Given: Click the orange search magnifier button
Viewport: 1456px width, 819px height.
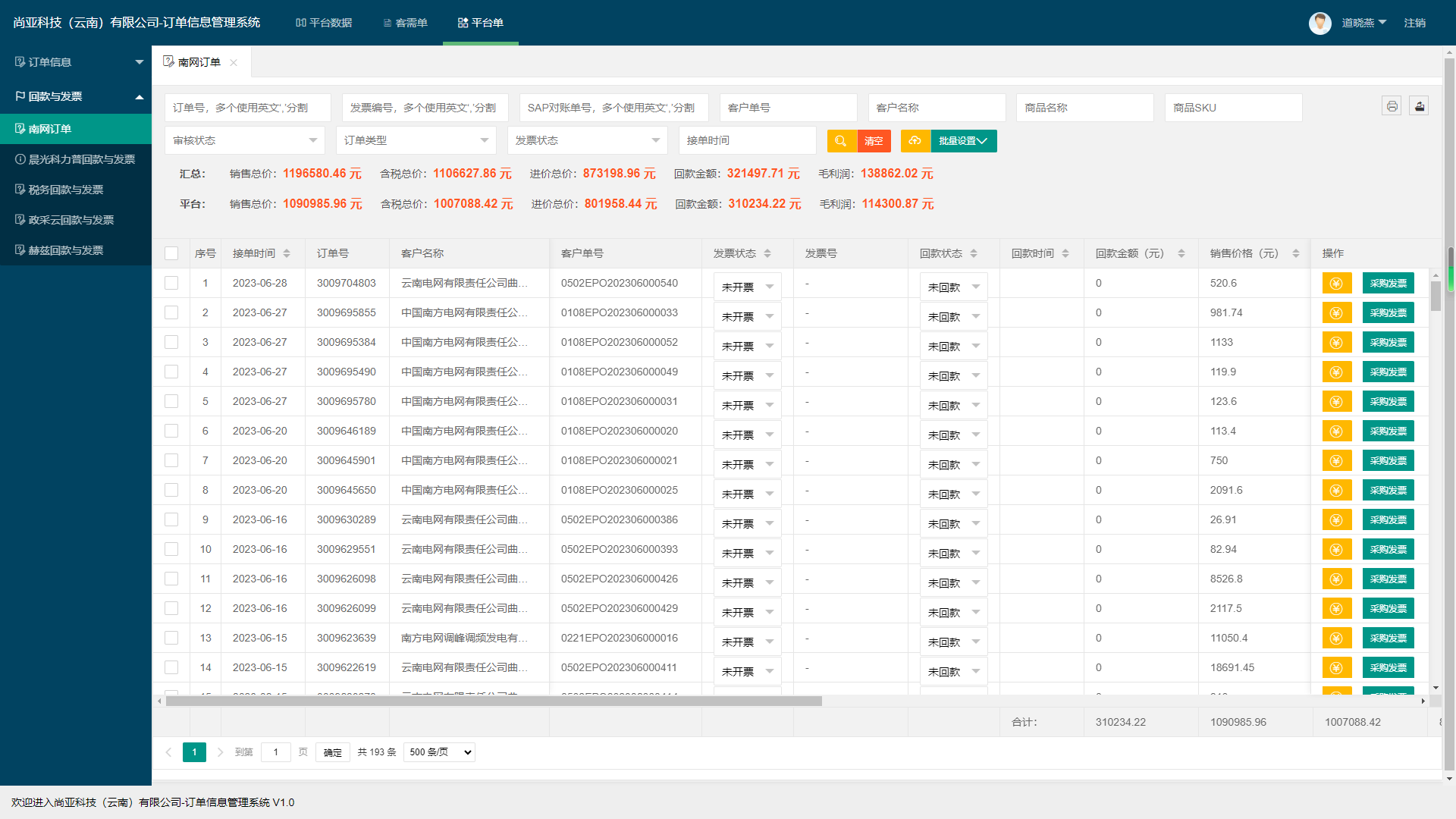Looking at the screenshot, I should 841,141.
